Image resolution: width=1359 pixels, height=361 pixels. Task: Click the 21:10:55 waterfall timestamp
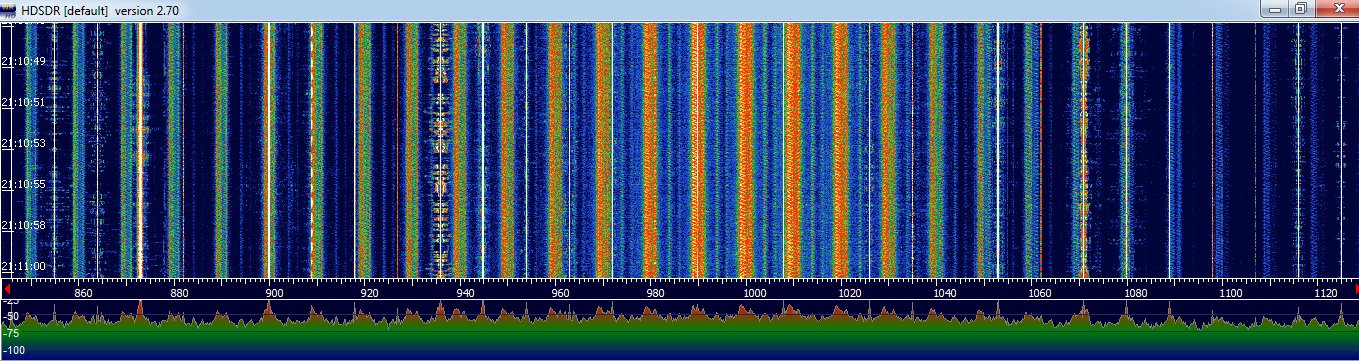(25, 184)
